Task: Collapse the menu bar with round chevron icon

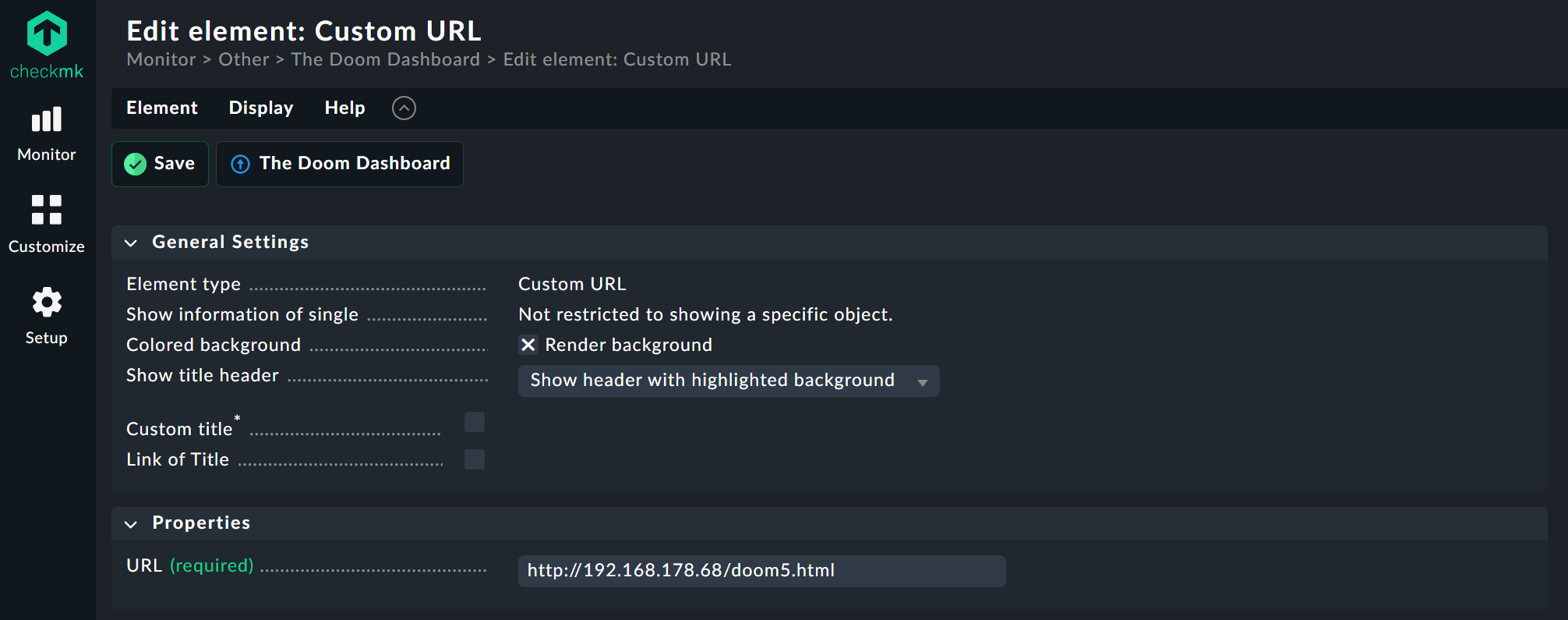Action: [404, 108]
